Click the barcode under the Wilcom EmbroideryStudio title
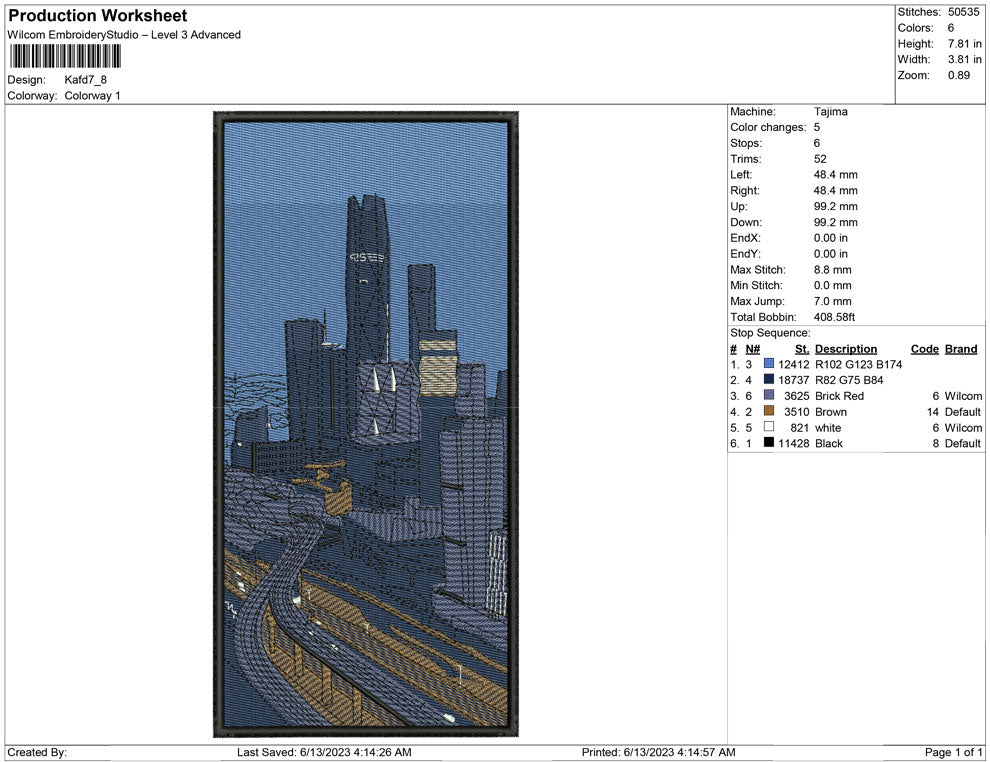The height and width of the screenshot is (762, 990). pos(65,56)
